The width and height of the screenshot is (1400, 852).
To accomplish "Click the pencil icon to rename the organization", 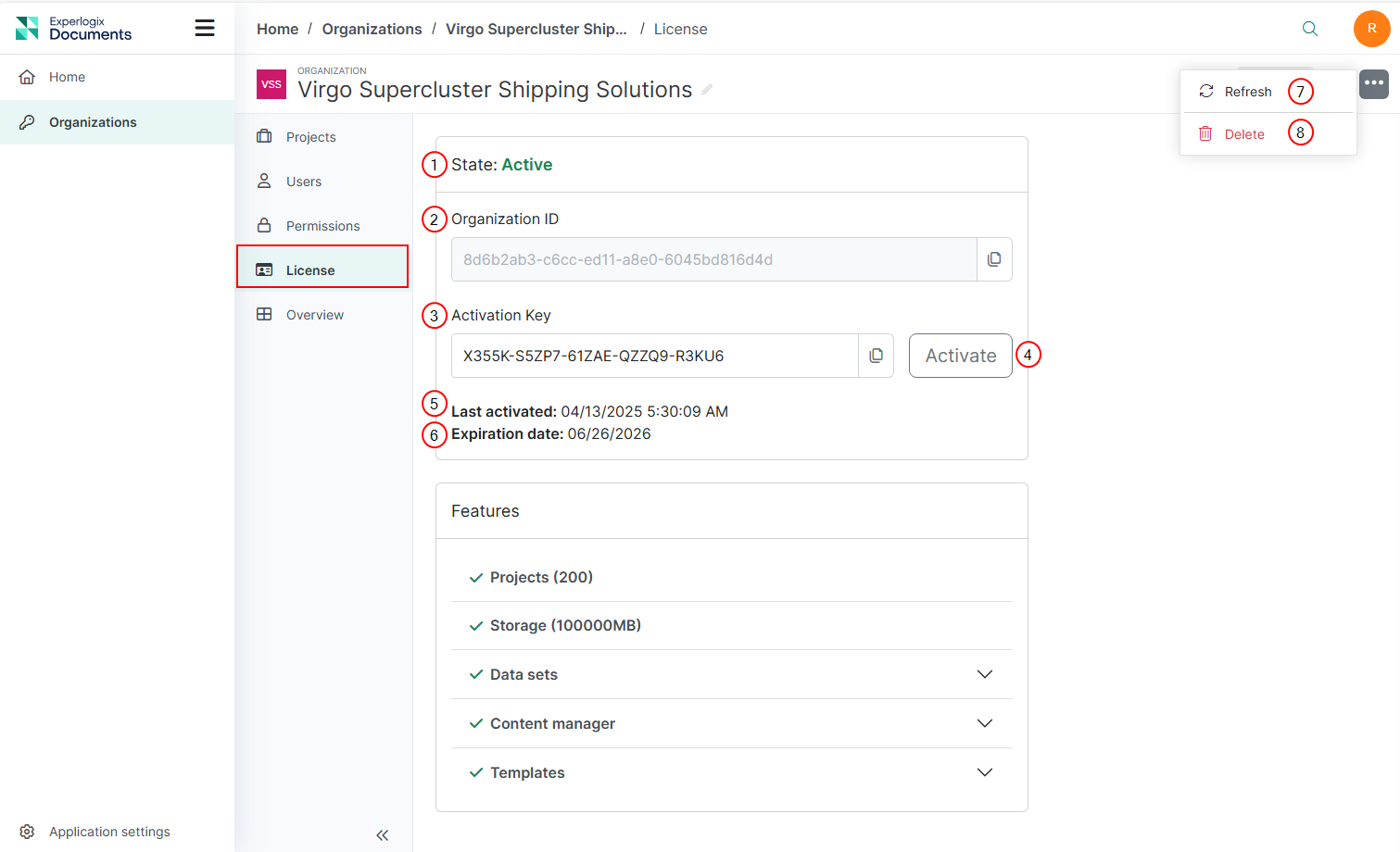I will coord(707,89).
